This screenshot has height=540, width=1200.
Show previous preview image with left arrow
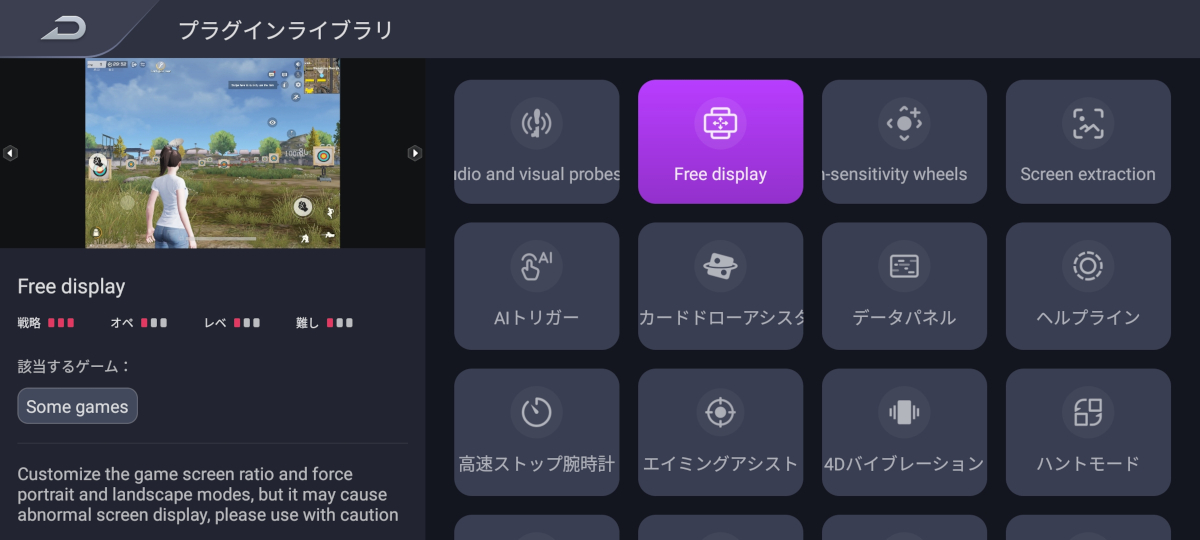pyautogui.click(x=10, y=153)
